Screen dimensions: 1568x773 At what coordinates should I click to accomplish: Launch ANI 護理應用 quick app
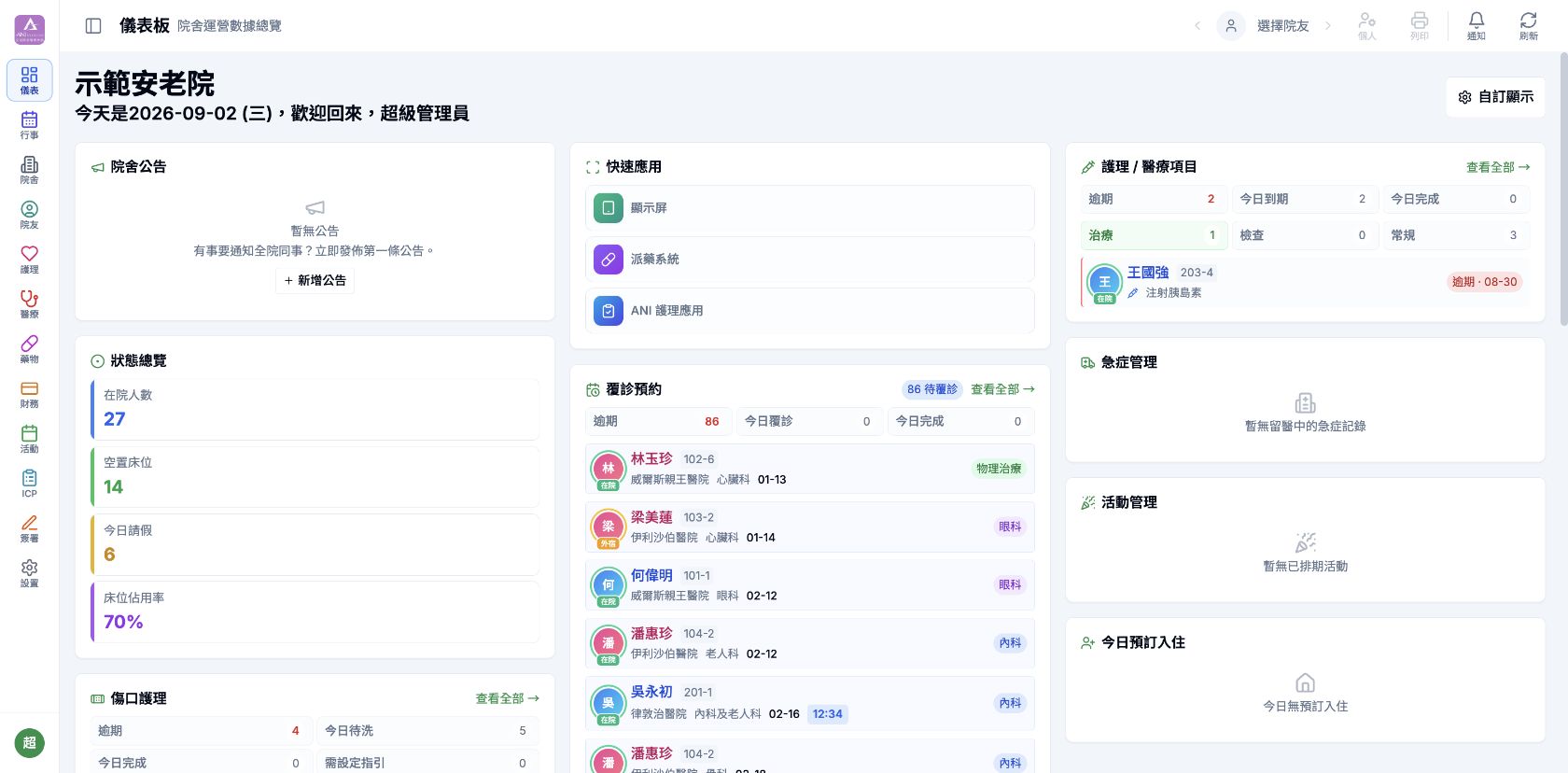[x=810, y=311]
